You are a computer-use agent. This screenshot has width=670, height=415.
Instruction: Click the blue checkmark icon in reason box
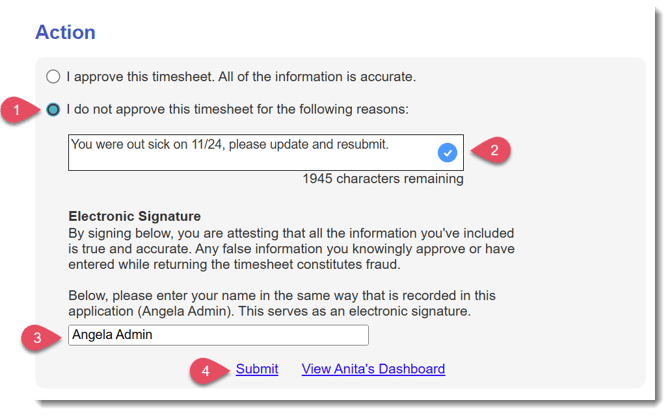[x=447, y=152]
